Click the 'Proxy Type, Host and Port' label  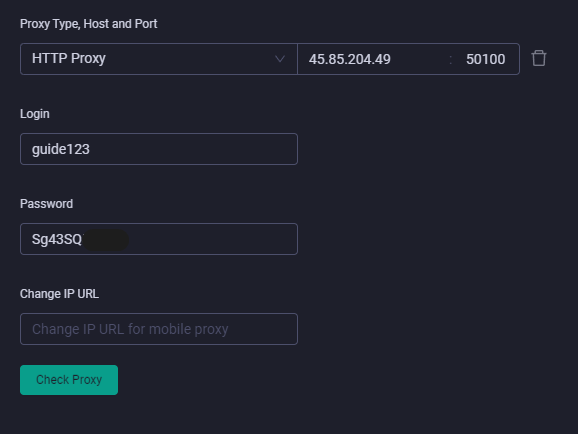(88, 24)
